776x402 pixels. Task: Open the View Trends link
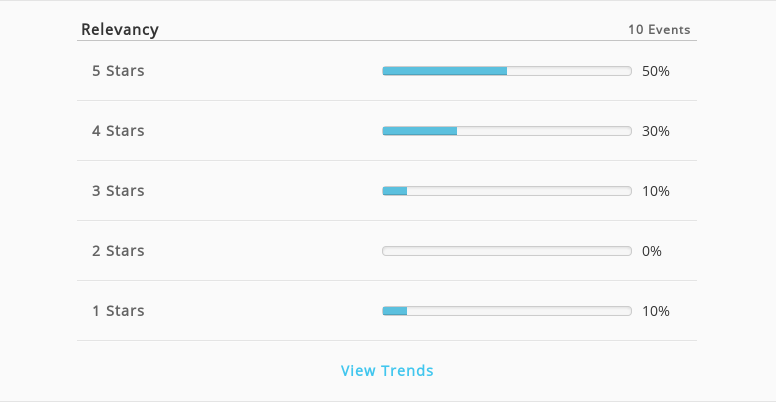click(x=387, y=370)
